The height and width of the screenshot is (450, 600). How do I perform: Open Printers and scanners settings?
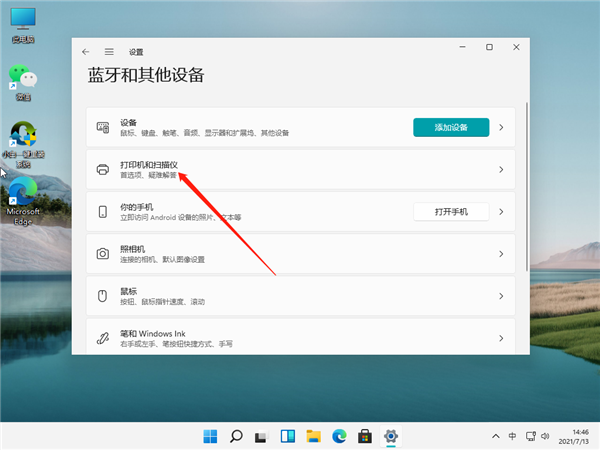point(300,170)
